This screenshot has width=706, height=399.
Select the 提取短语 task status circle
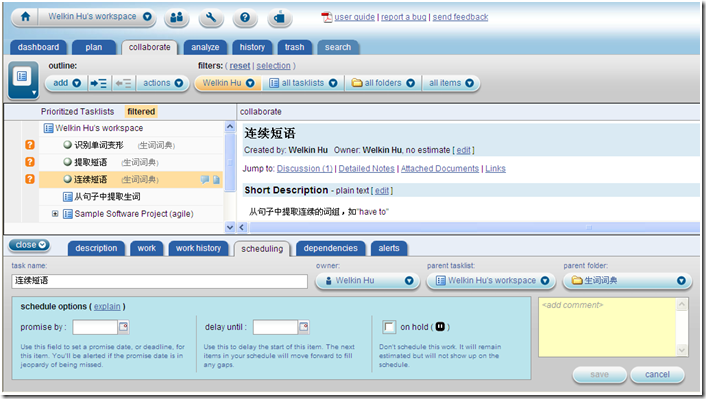point(68,162)
